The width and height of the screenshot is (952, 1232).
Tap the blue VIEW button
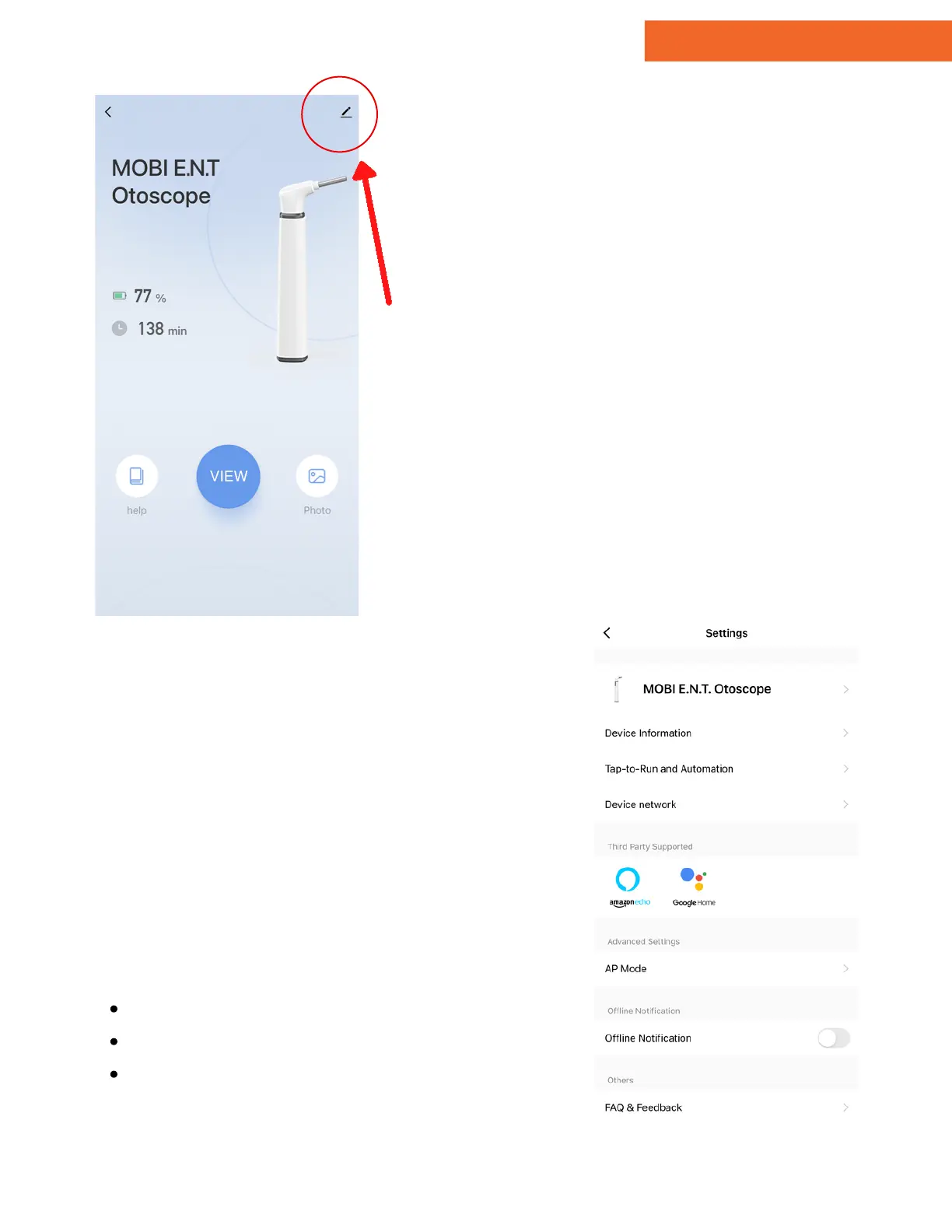pos(229,476)
